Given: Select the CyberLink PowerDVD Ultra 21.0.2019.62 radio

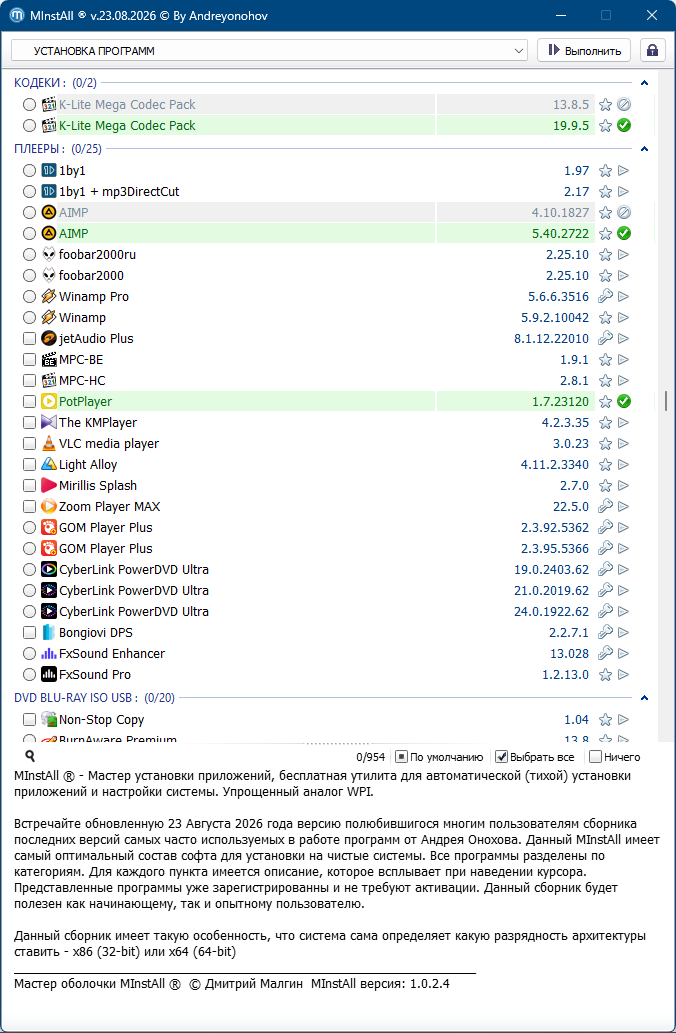Looking at the screenshot, I should tap(29, 590).
